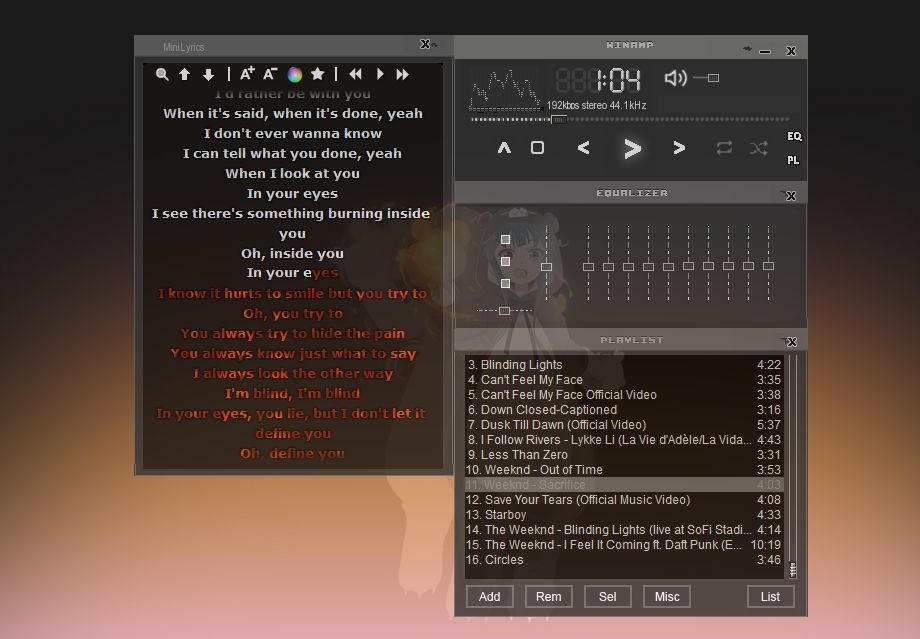
Task: Toggle the bottom equalizer square button
Action: [505, 283]
